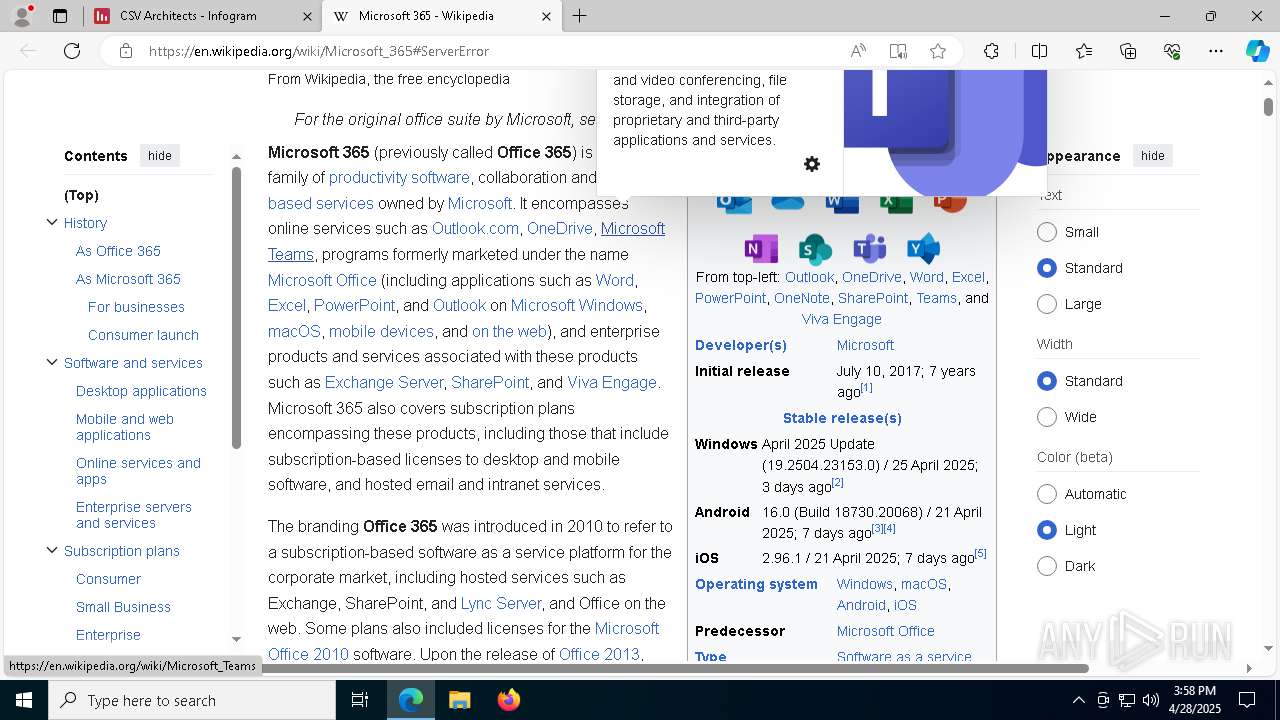The image size is (1280, 720).
Task: Close the Microsoft 365 - Wikipedia tab
Action: pyautogui.click(x=546, y=16)
